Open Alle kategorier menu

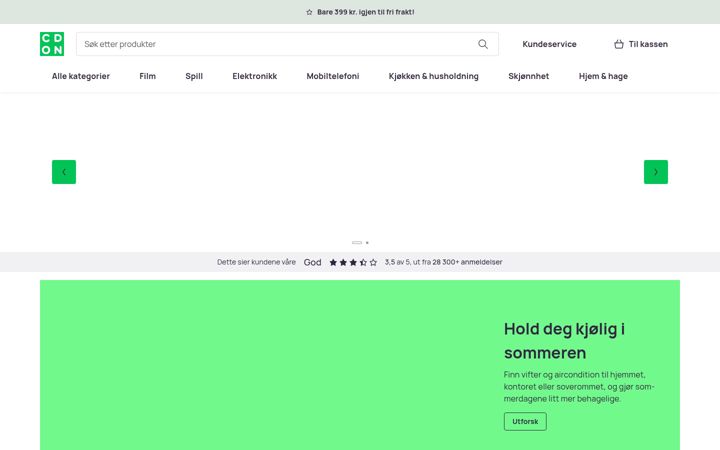(x=81, y=76)
